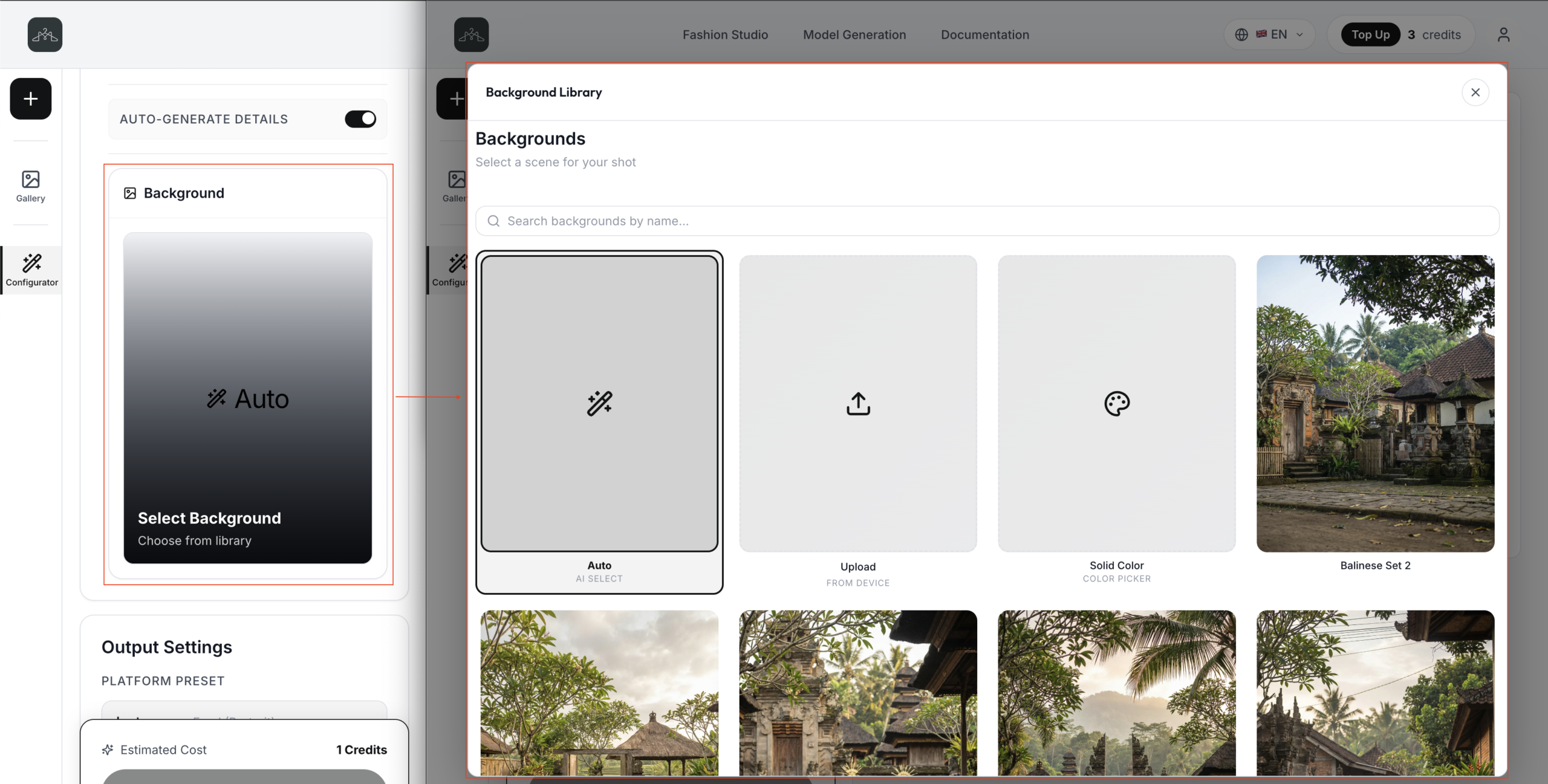1548x784 pixels.
Task: Click the Search backgrounds by name field
Action: 987,221
